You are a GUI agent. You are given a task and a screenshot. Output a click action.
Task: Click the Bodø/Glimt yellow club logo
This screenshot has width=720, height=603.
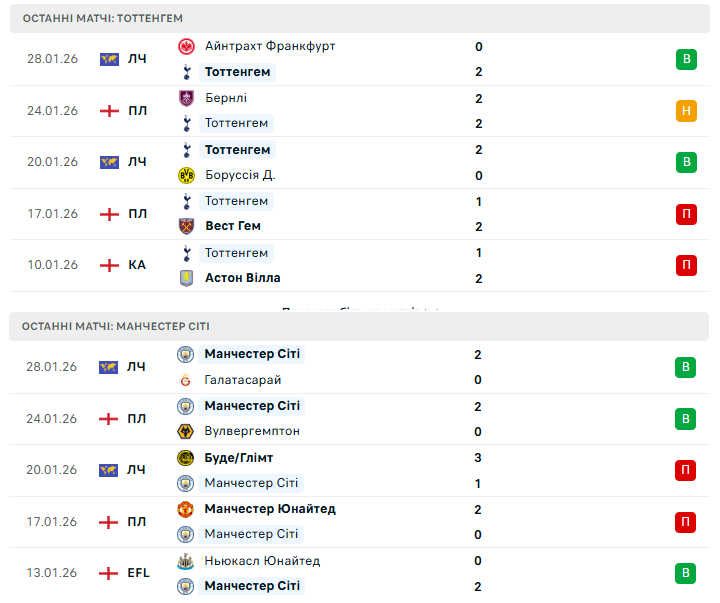pos(186,458)
